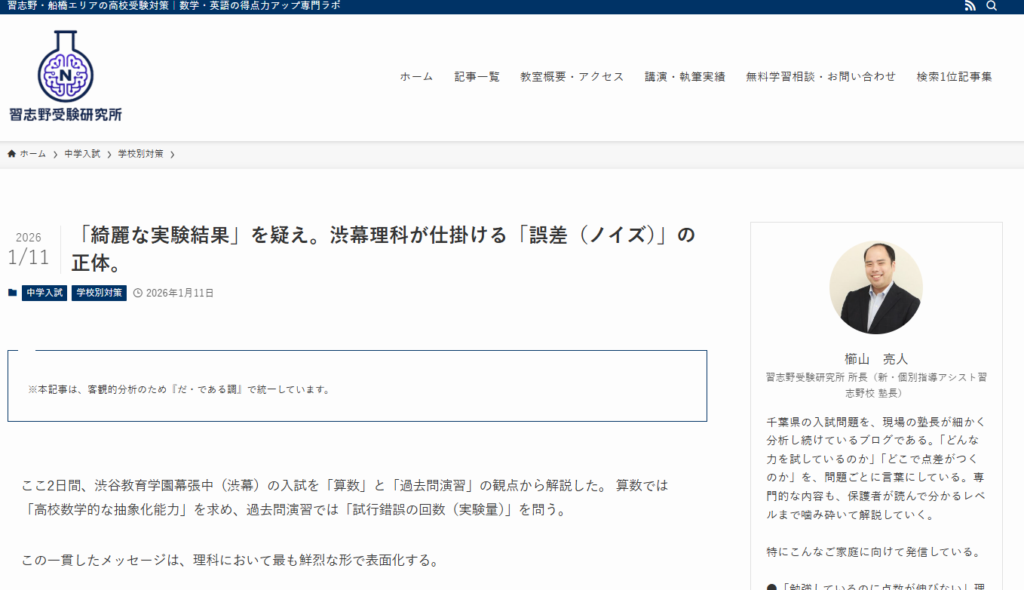1024x590 pixels.
Task: Select the 中学入試 category tag
Action: 44,293
